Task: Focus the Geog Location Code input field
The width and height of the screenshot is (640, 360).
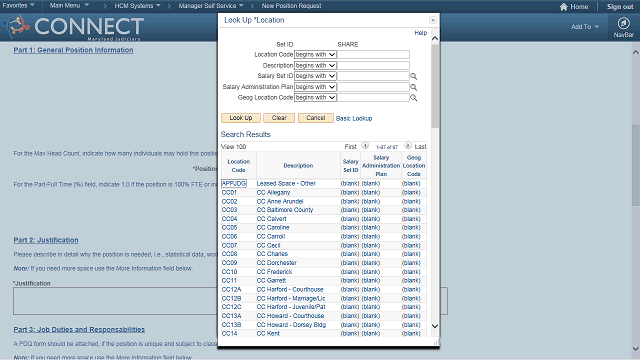Action: pyautogui.click(x=373, y=98)
